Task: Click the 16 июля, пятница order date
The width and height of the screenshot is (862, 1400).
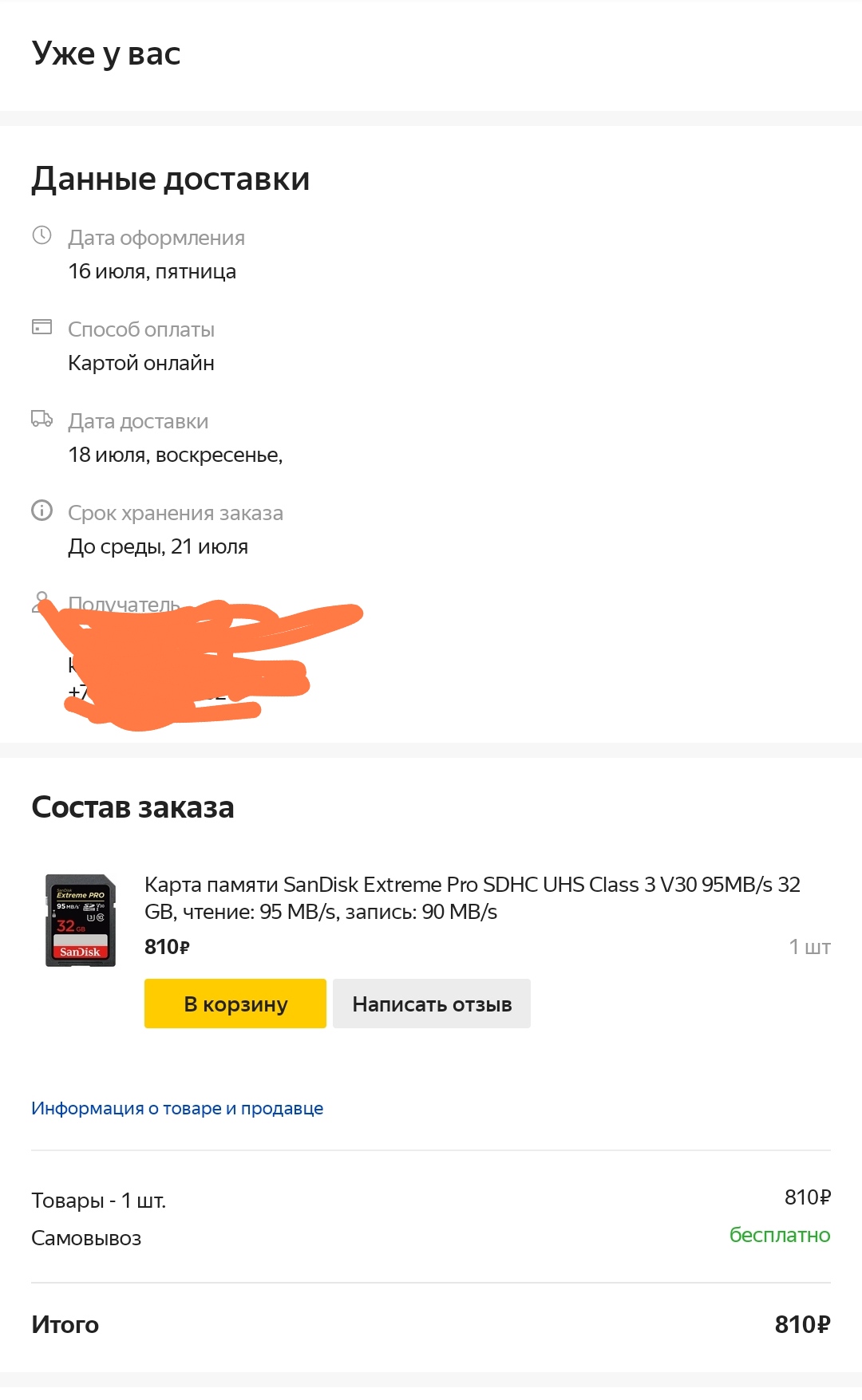Action: (x=152, y=271)
